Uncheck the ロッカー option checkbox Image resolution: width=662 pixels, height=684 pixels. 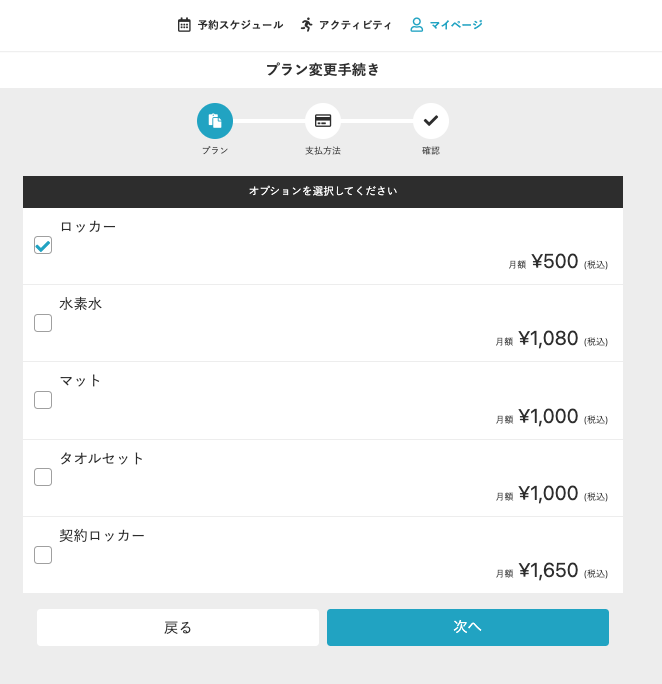click(x=43, y=245)
